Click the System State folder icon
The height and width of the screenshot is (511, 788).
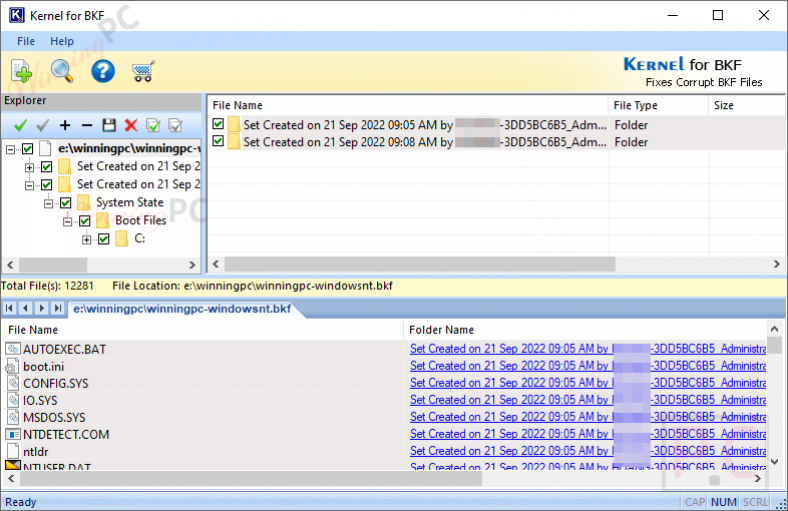pos(83,202)
